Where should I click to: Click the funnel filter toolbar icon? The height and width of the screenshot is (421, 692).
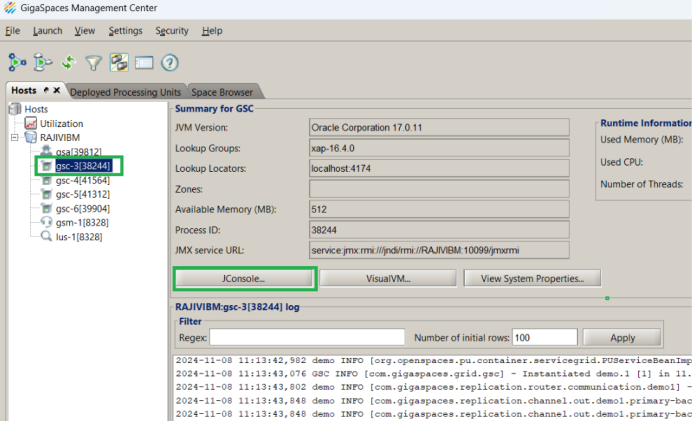94,63
